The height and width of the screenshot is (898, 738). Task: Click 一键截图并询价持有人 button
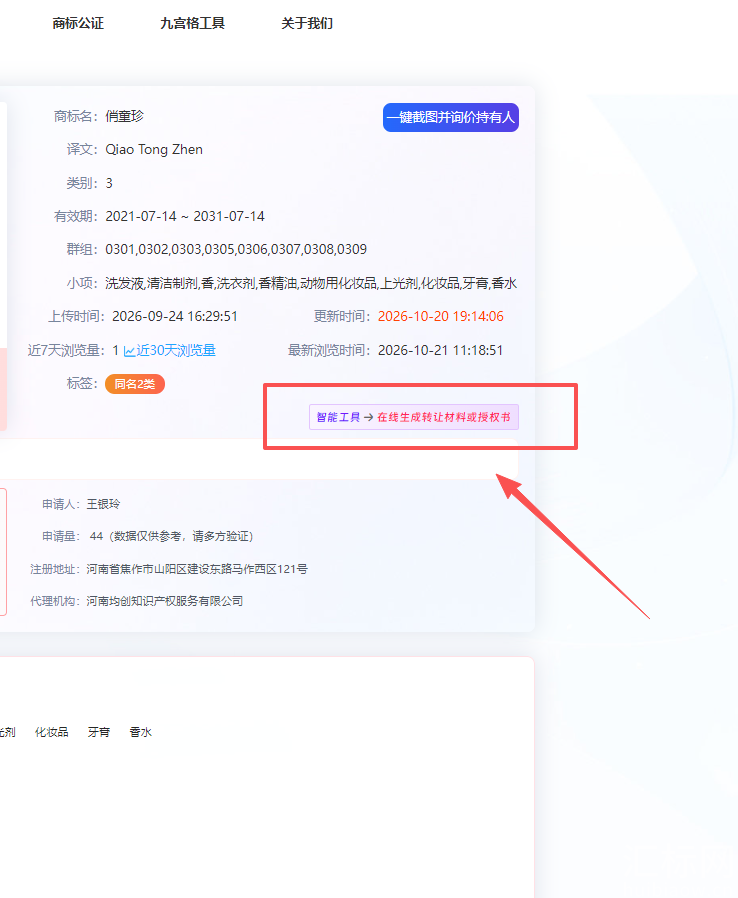coord(451,117)
